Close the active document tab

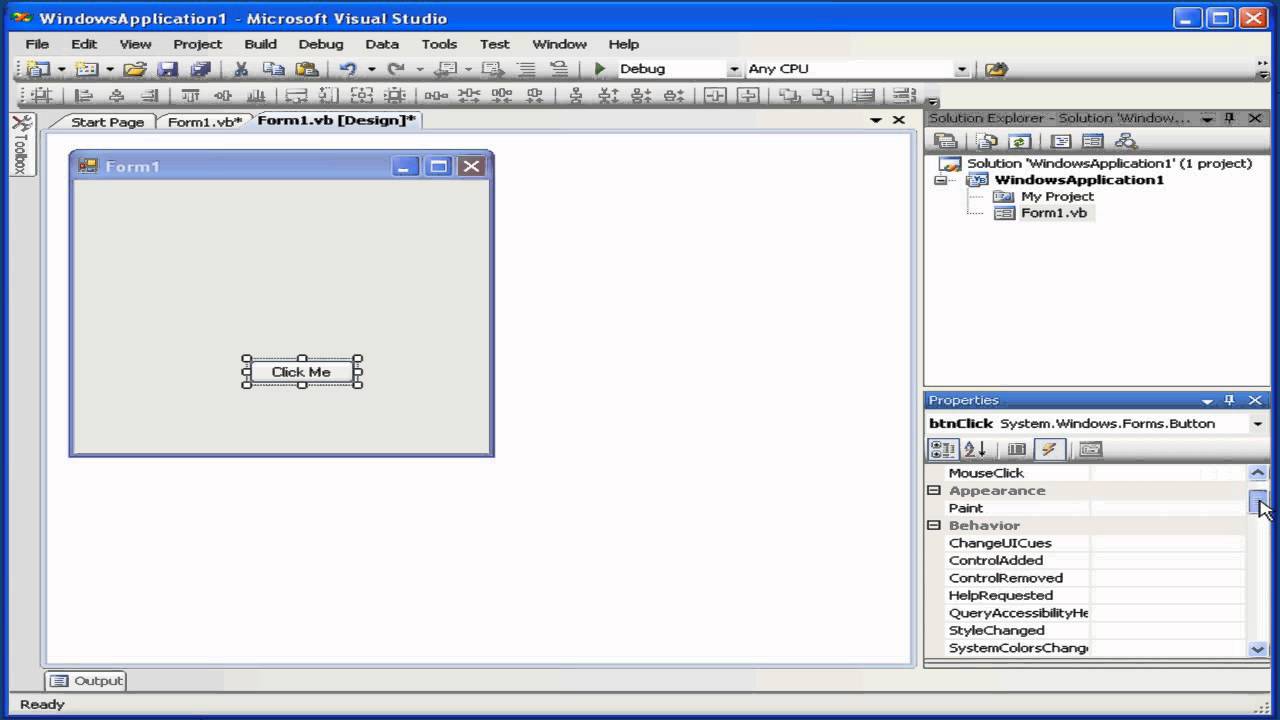[x=899, y=120]
